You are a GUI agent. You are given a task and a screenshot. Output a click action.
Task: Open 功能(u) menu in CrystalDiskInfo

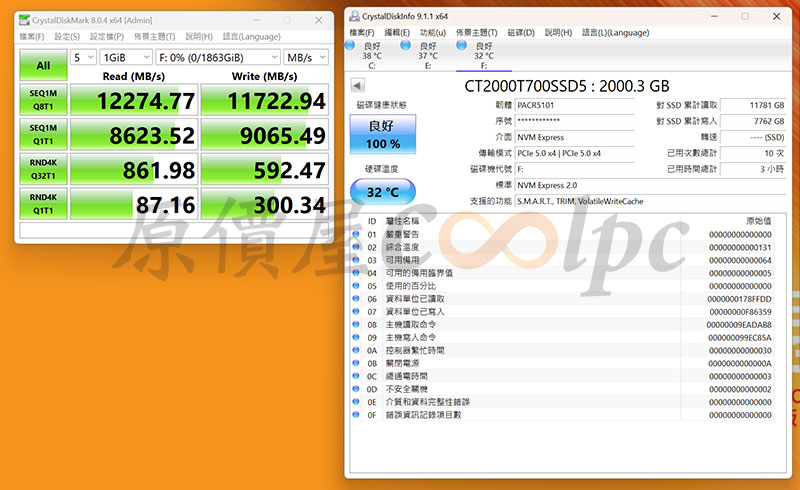(433, 33)
